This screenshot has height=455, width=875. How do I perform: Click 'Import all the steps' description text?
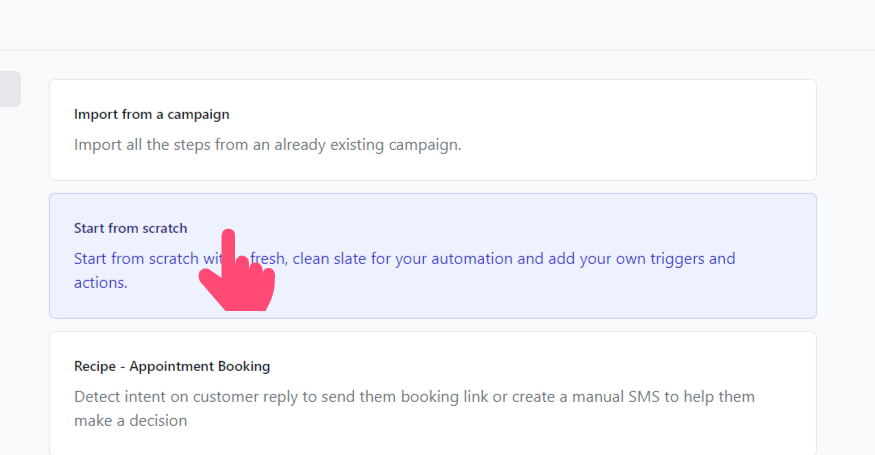point(267,145)
